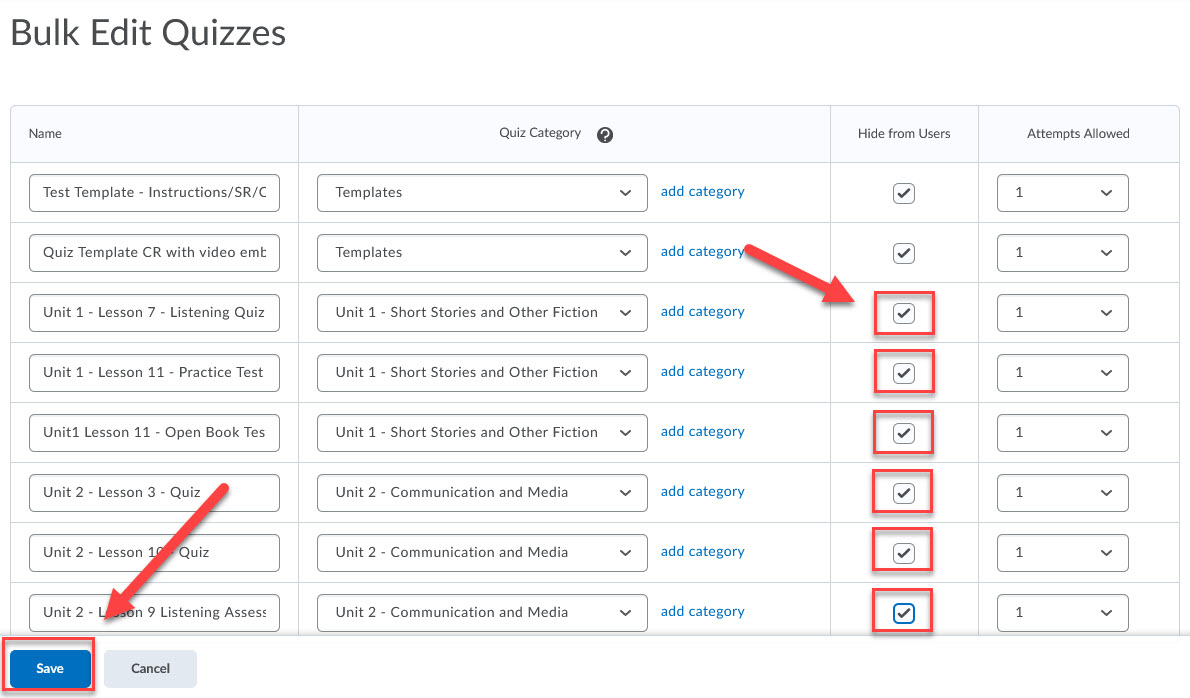Open category dropdown for Lesson 11 Practice Test
This screenshot has height=698, width=1190.
[482, 373]
